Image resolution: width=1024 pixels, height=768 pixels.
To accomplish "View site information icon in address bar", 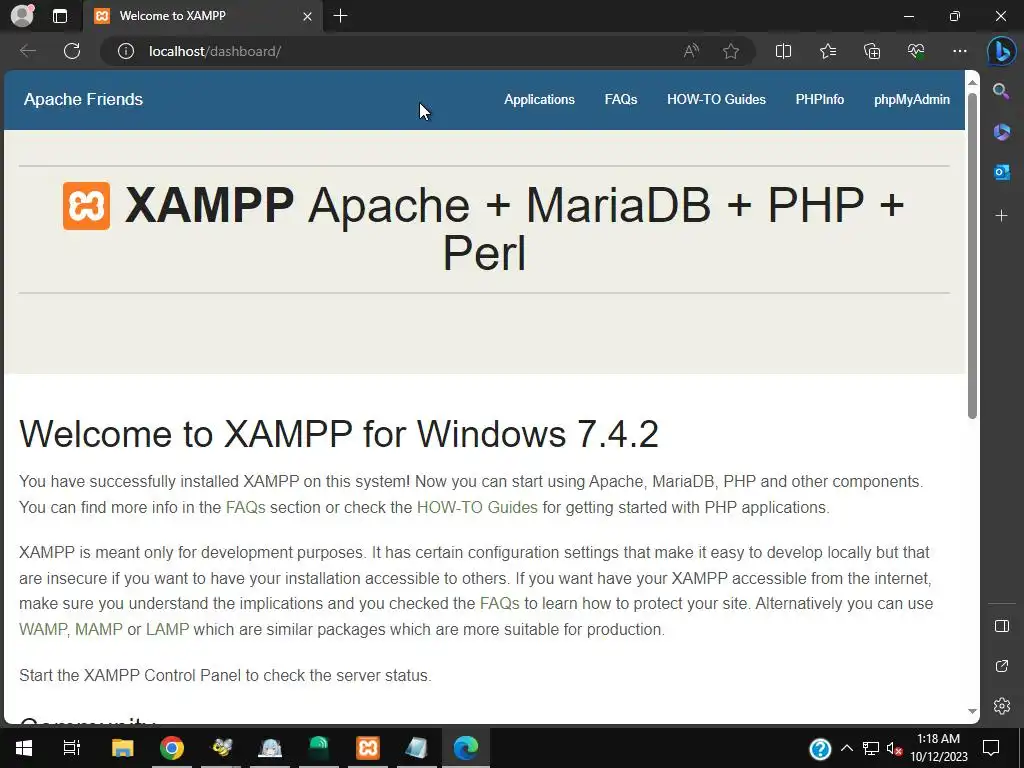I will pyautogui.click(x=125, y=51).
